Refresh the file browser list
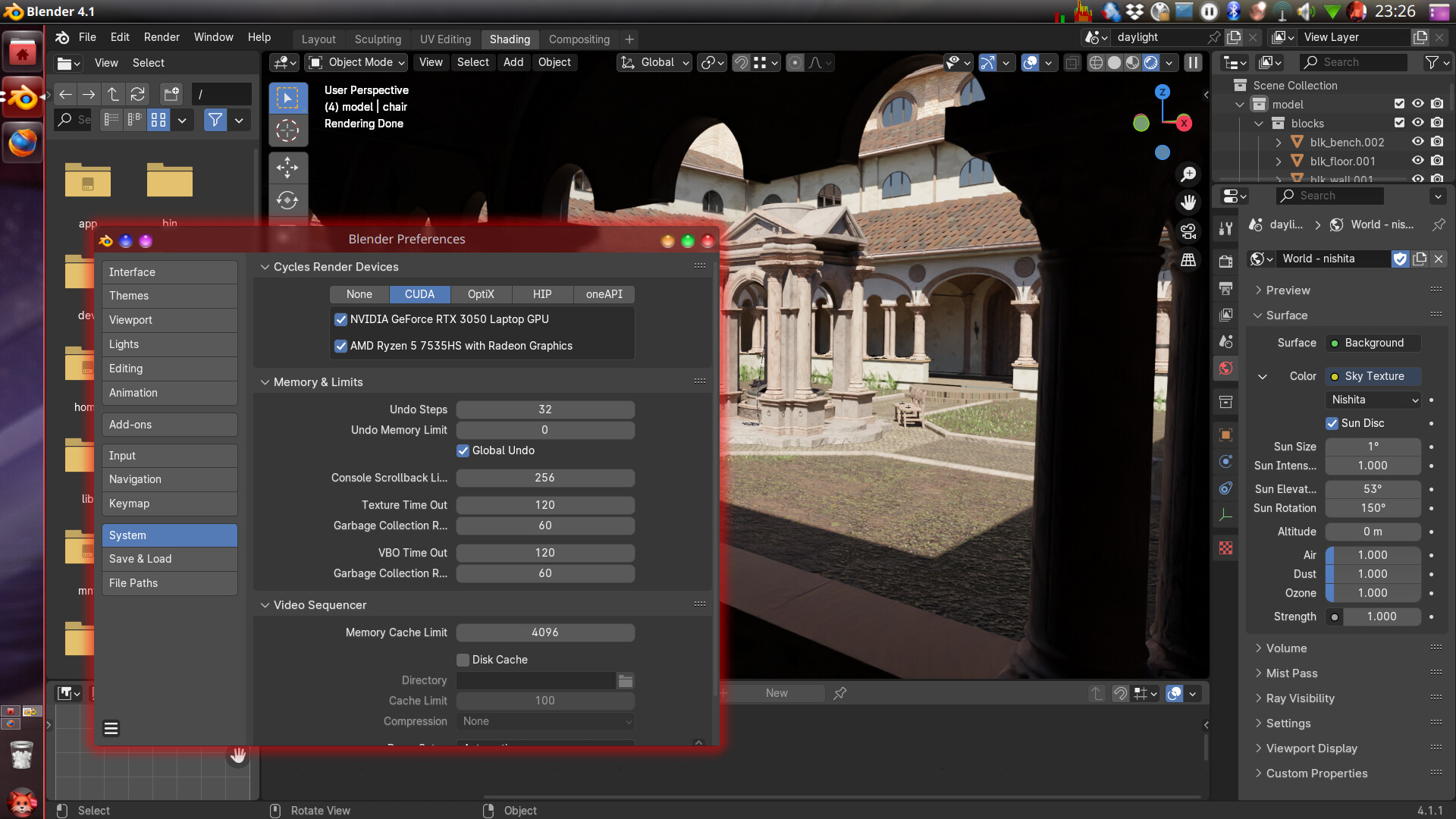 [x=137, y=94]
